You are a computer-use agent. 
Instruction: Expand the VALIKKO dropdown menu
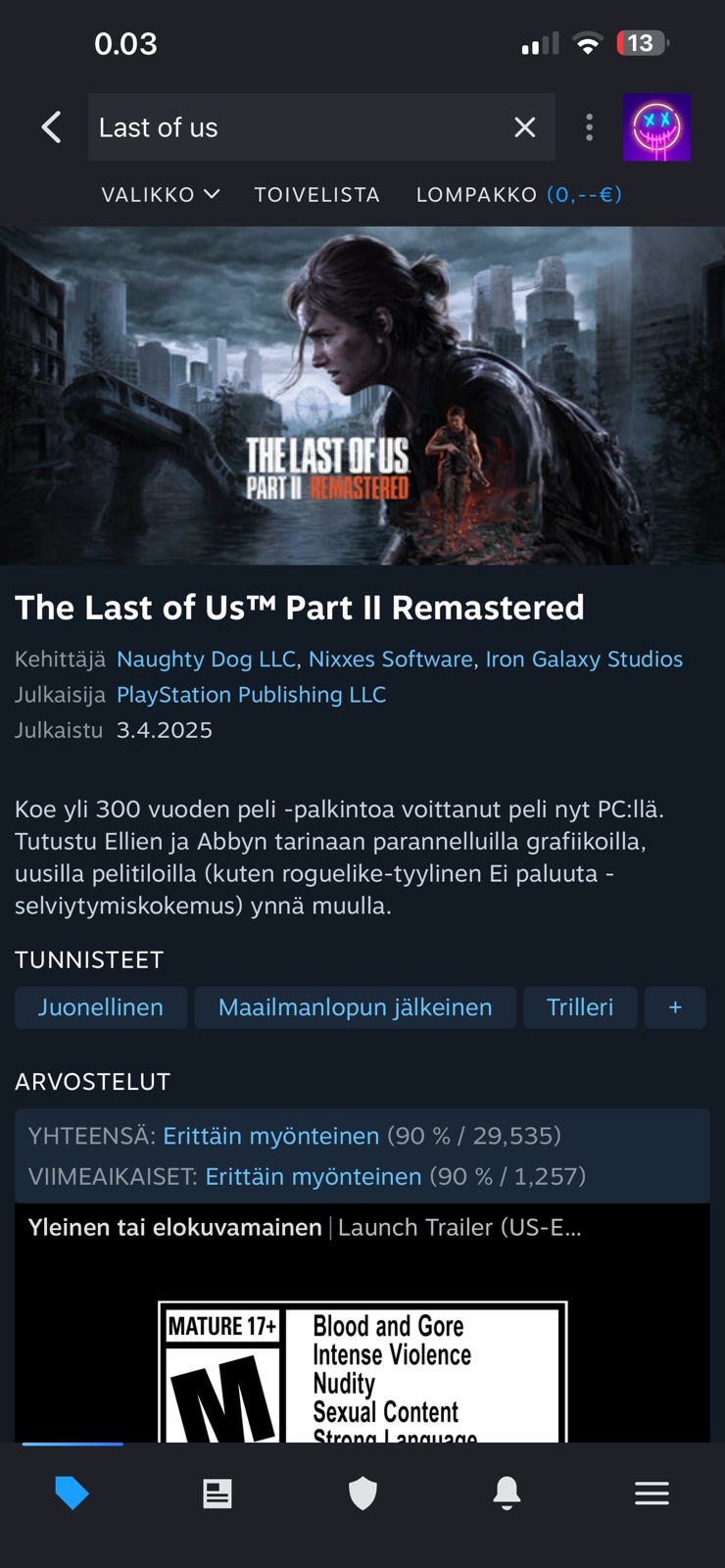[x=161, y=194]
